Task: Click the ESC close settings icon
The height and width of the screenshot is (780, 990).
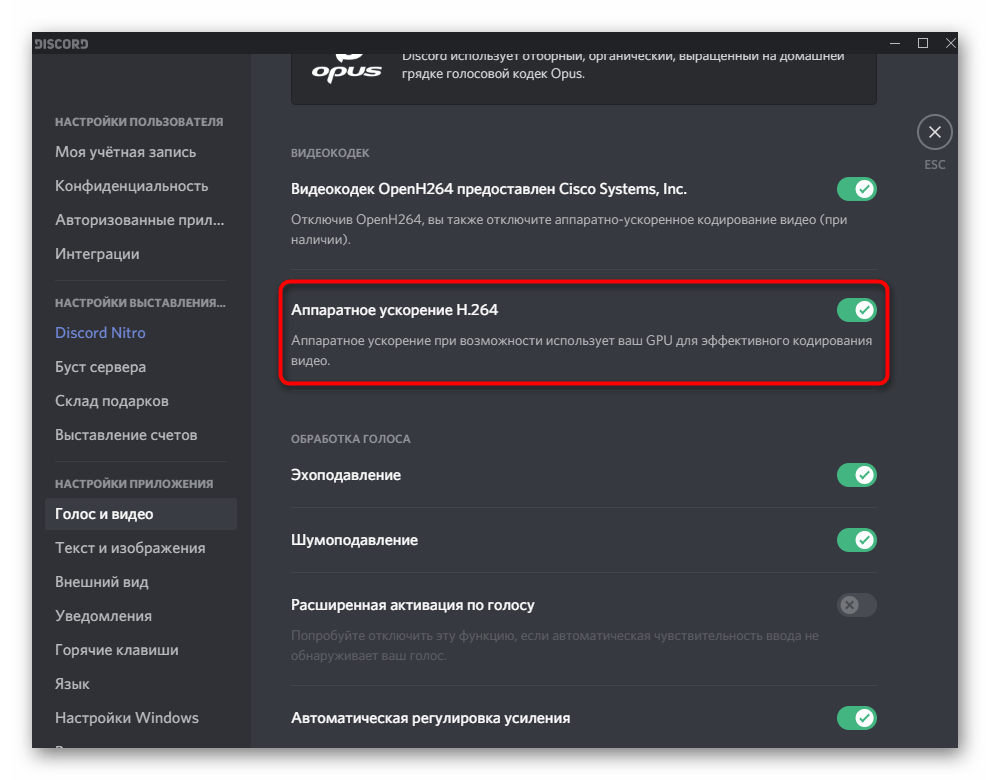Action: point(934,132)
